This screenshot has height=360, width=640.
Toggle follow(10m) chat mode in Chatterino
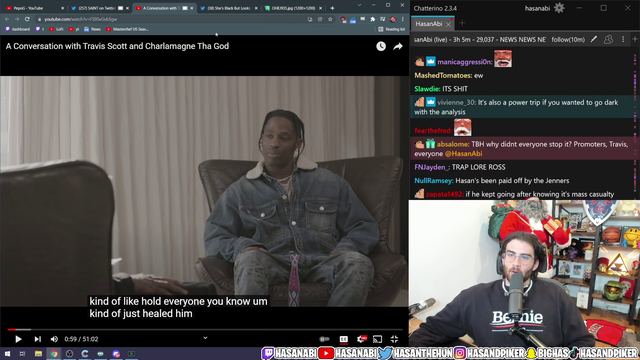click(568, 40)
